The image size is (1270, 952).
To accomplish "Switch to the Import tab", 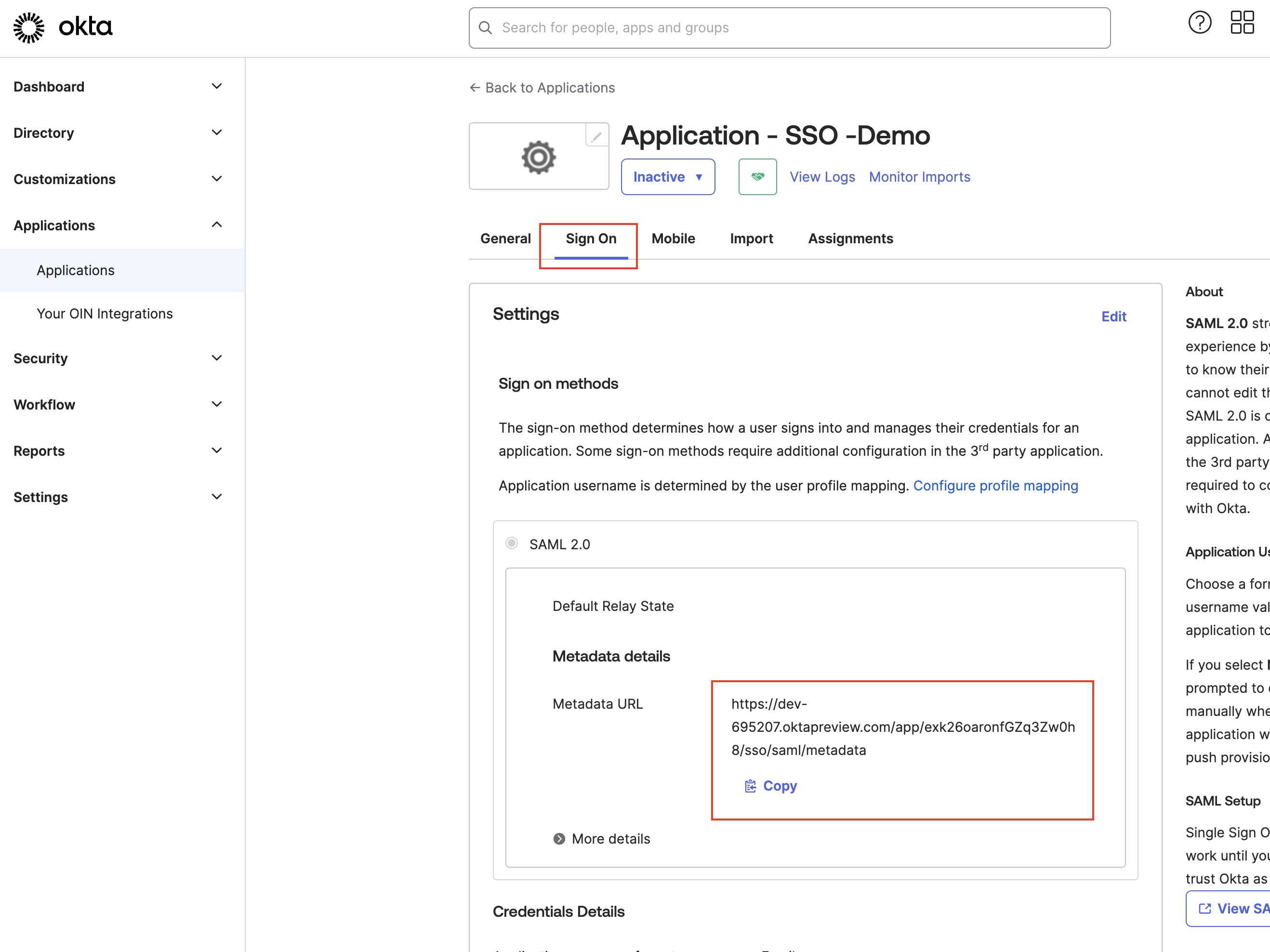I will tap(751, 238).
